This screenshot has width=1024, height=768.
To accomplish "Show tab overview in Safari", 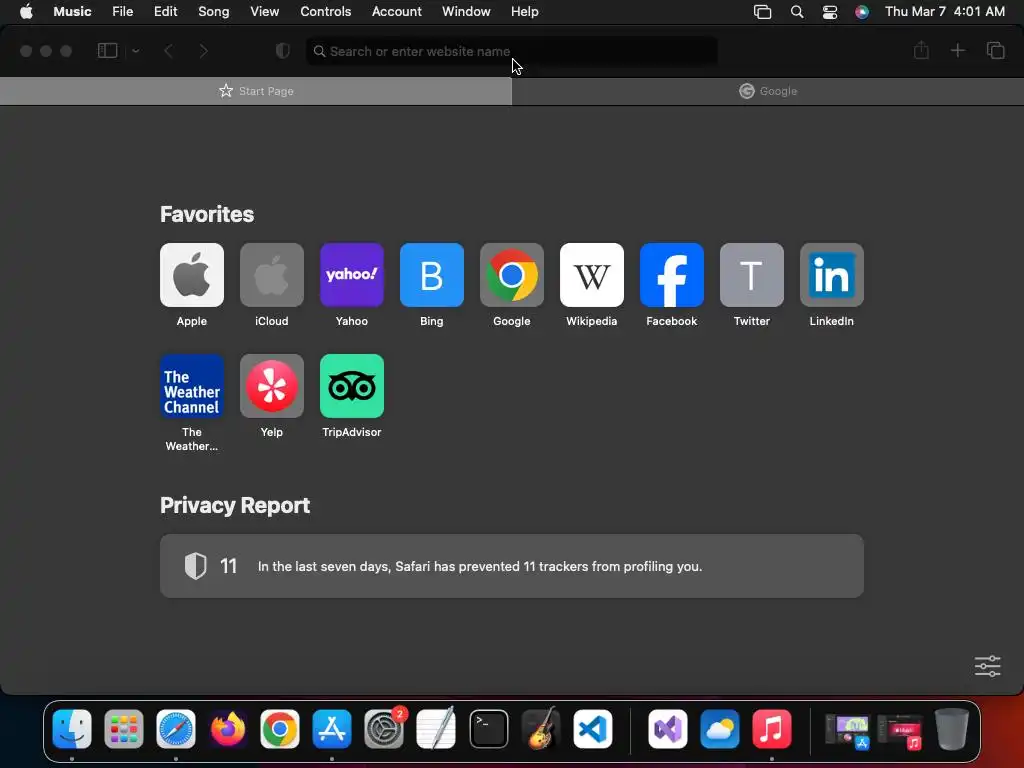I will click(995, 50).
